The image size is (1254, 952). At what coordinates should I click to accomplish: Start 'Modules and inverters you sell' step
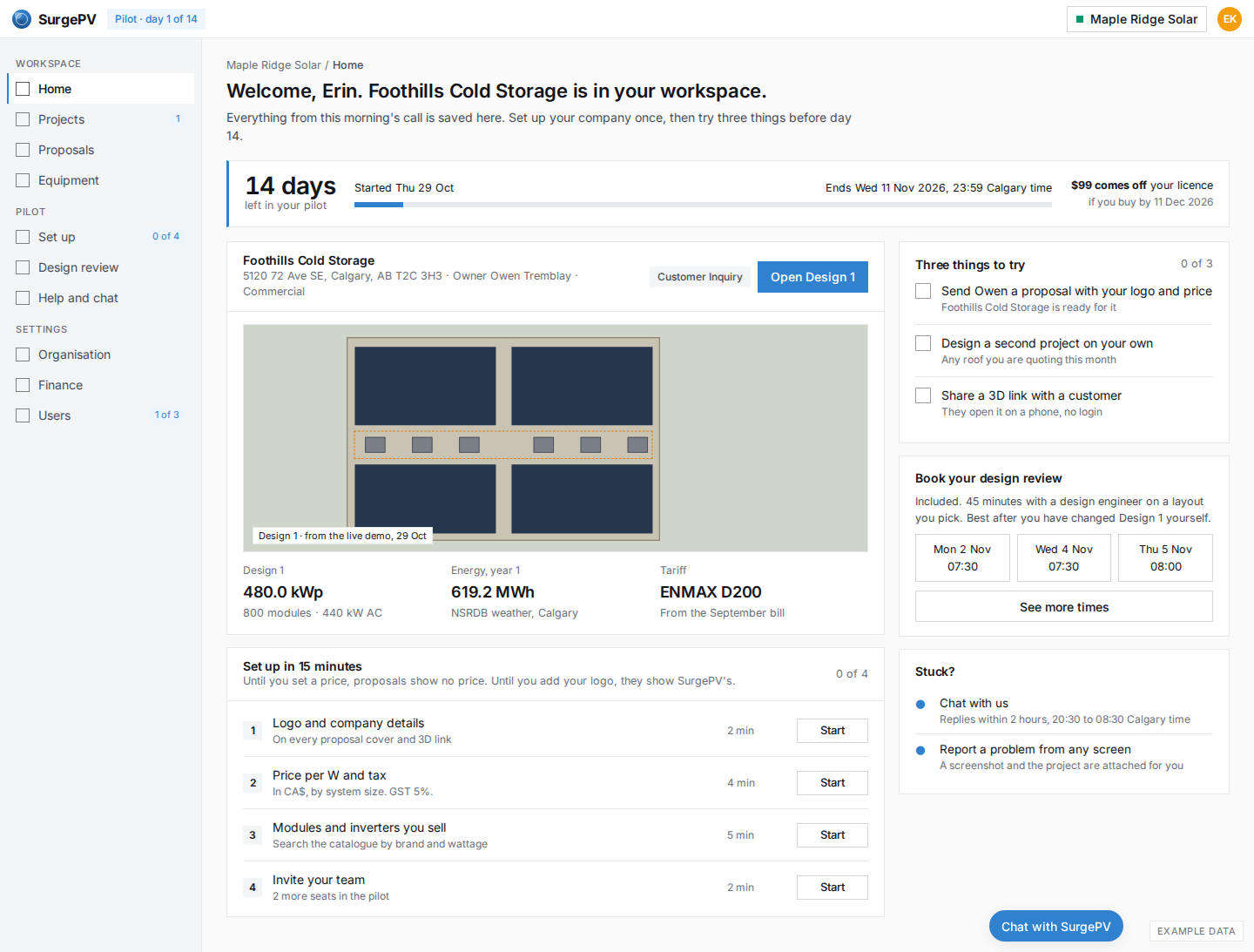pyautogui.click(x=833, y=835)
